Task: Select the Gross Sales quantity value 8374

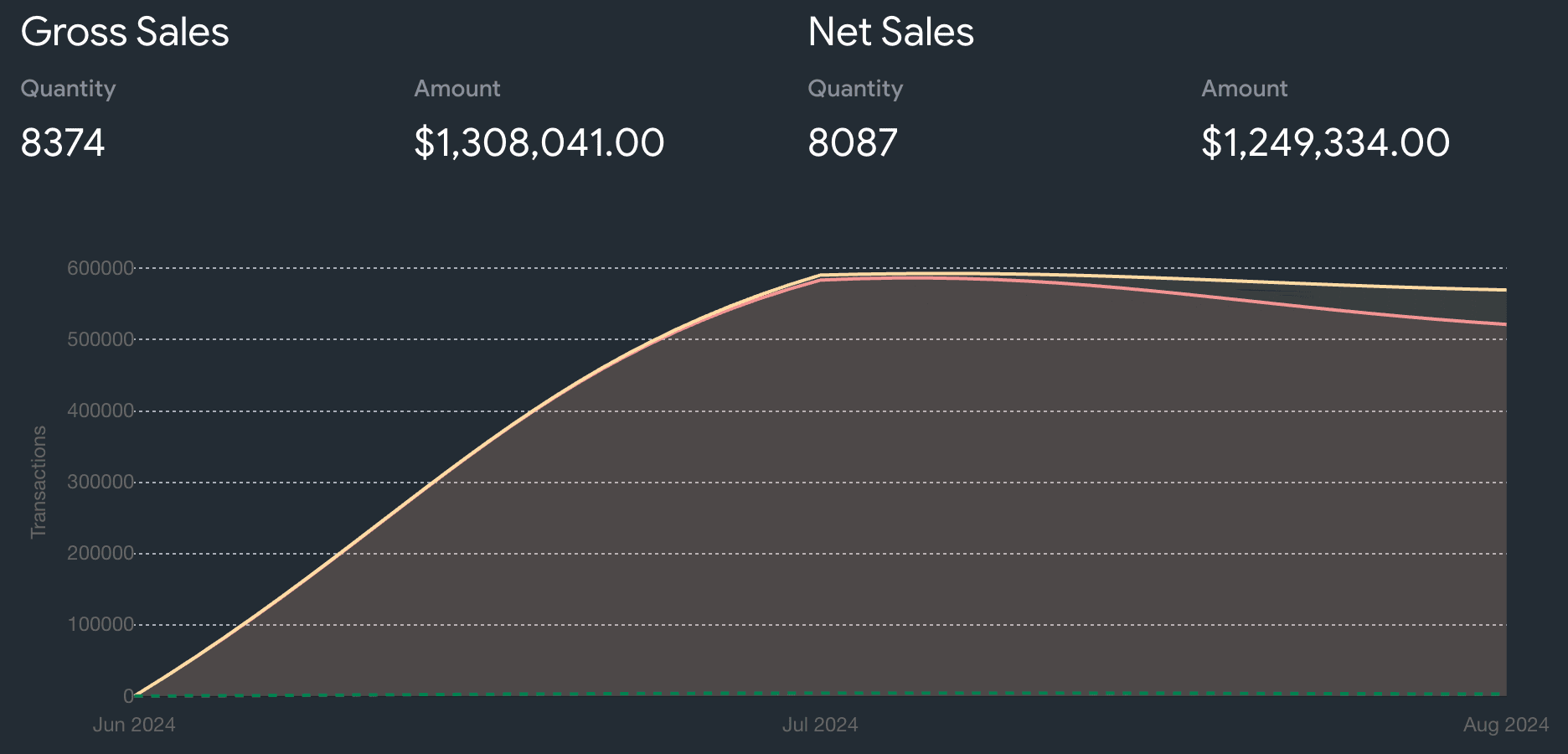Action: coord(63,142)
